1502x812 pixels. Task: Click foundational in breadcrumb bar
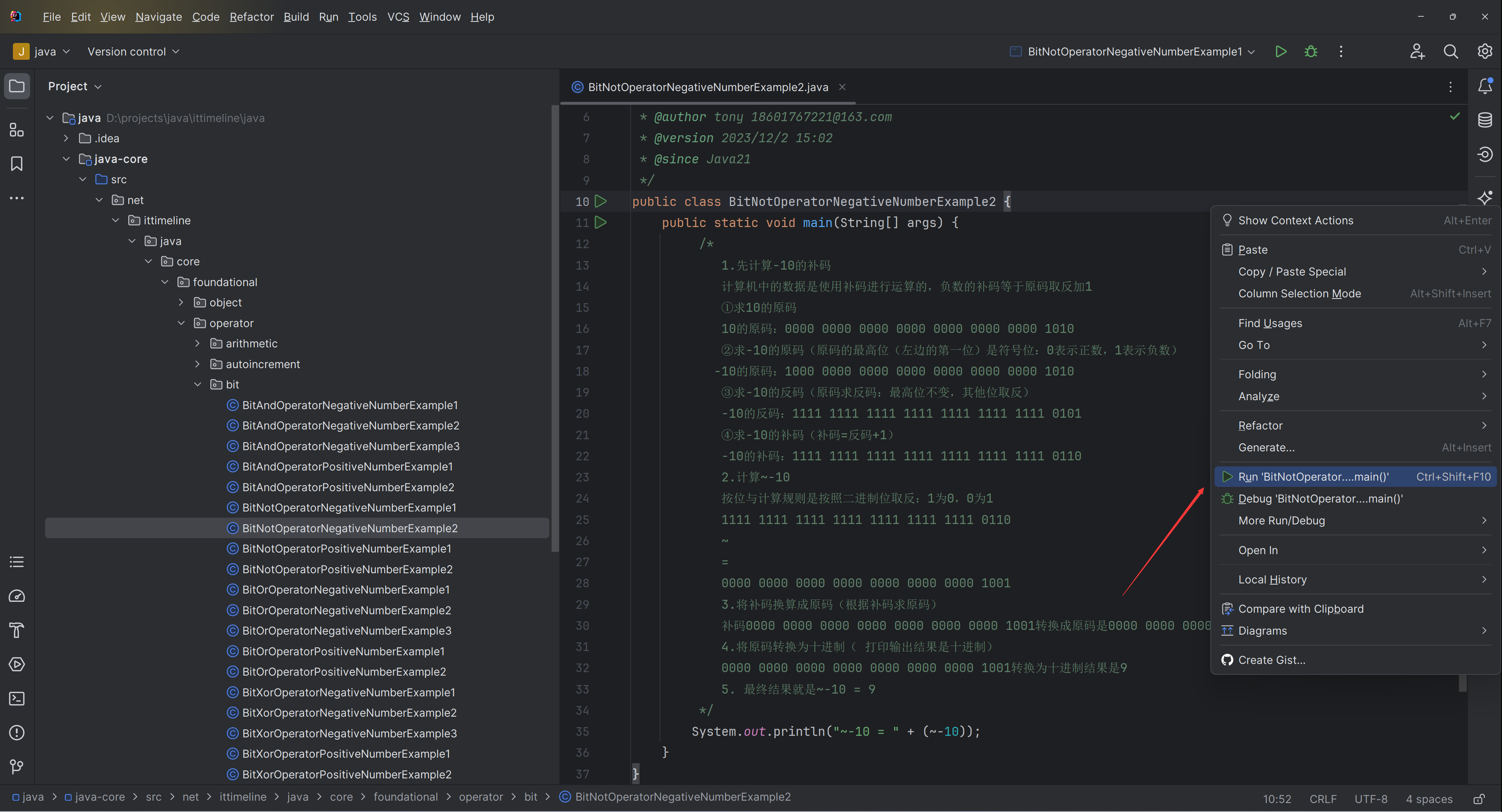coord(405,797)
